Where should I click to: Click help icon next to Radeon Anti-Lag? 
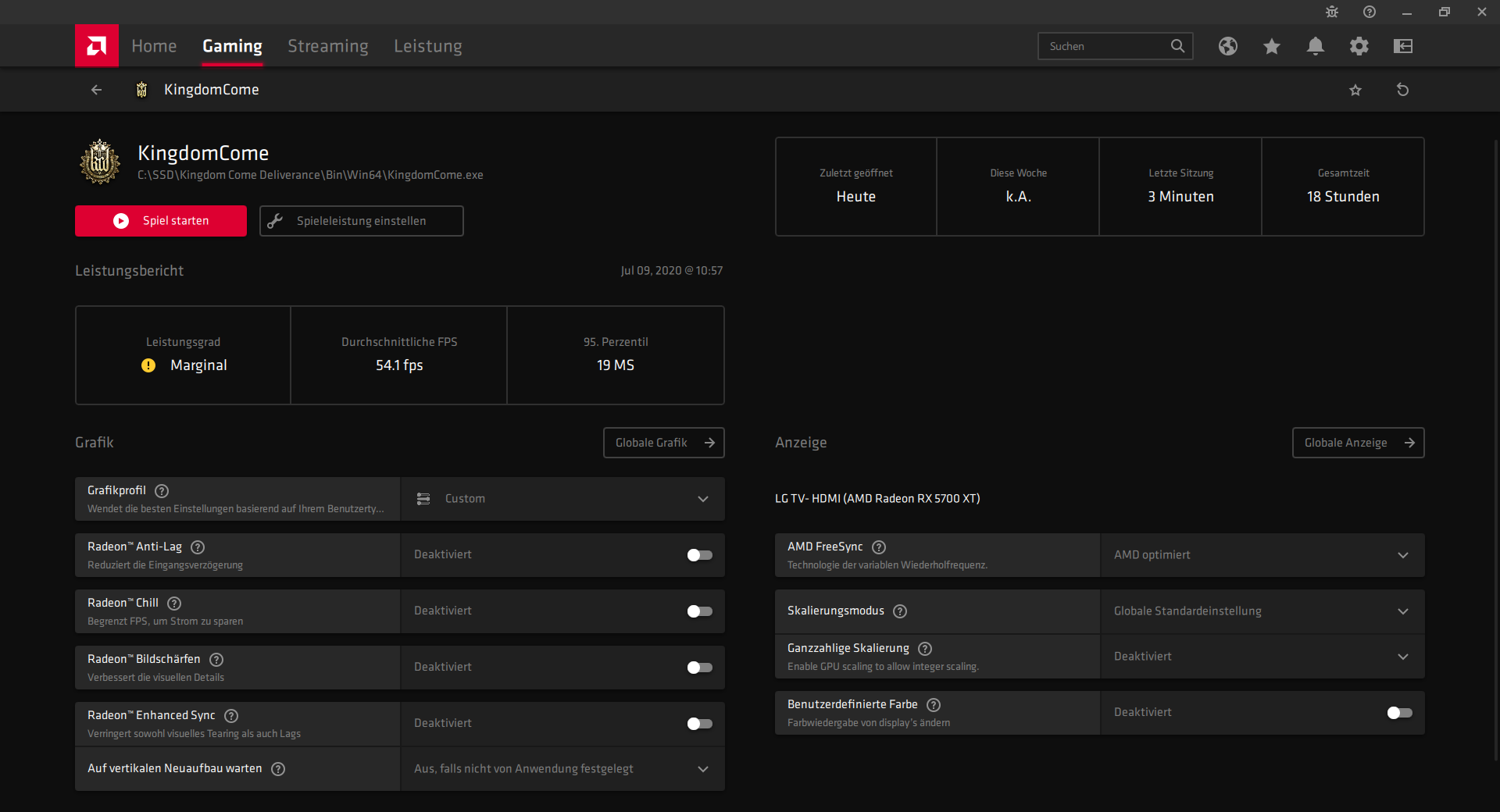coord(198,547)
